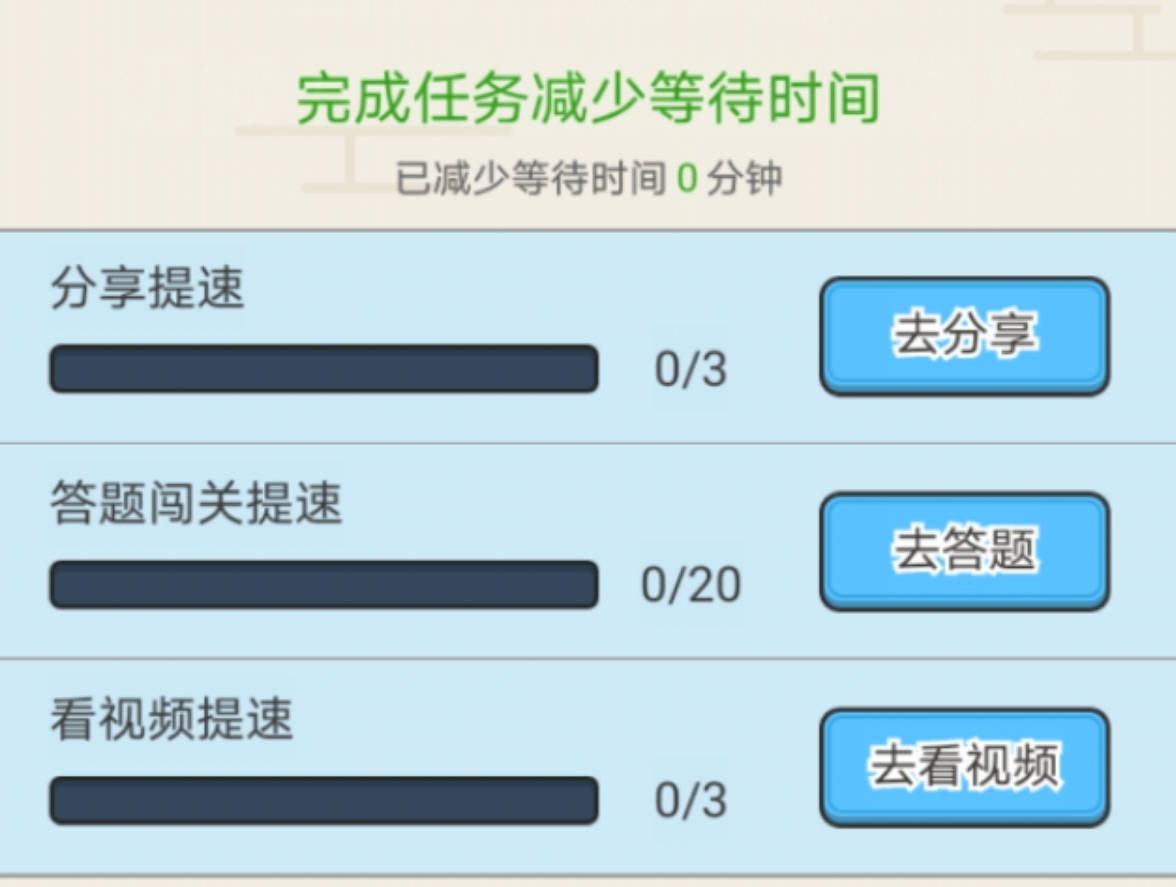The height and width of the screenshot is (887, 1176).
Task: Select the 答题闯关提速 task label
Action: tap(196, 505)
